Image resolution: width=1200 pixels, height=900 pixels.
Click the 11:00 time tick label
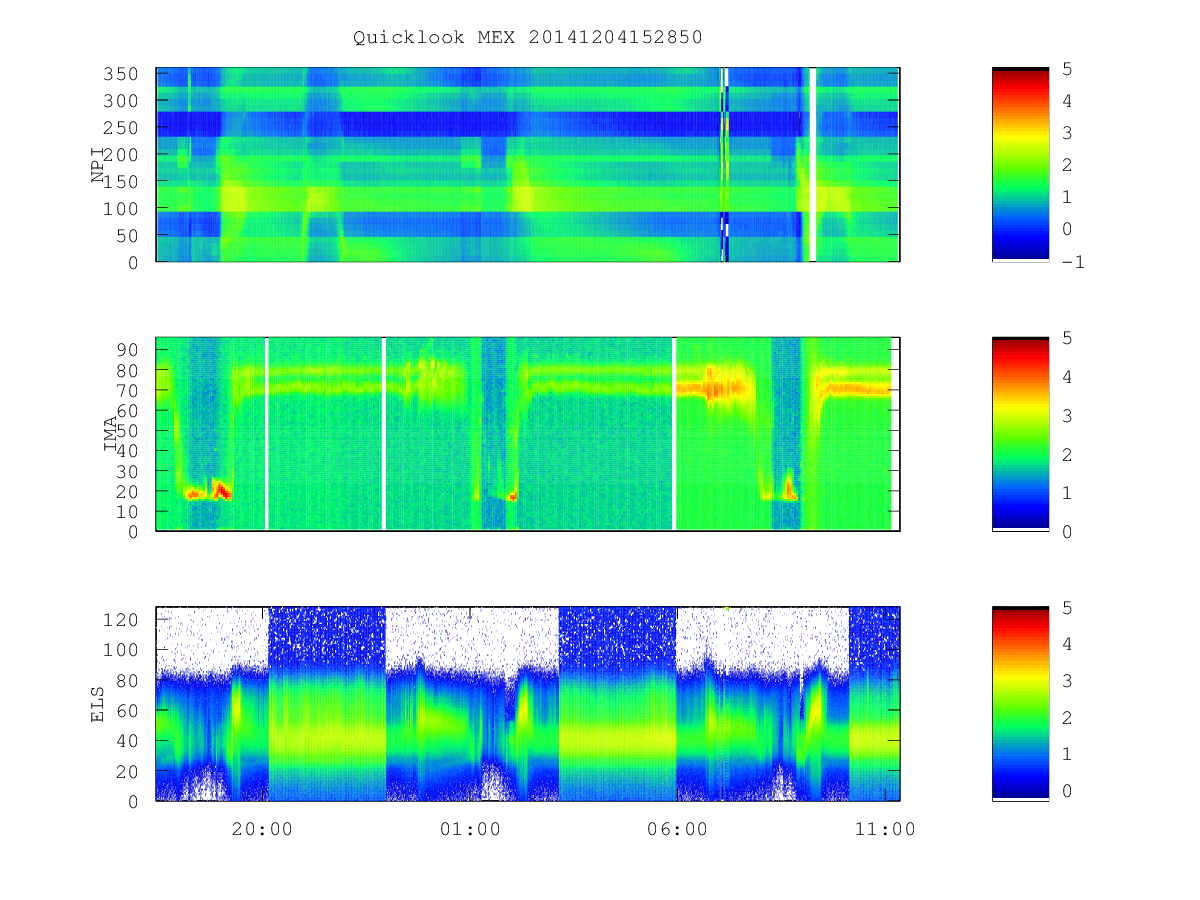coord(885,829)
